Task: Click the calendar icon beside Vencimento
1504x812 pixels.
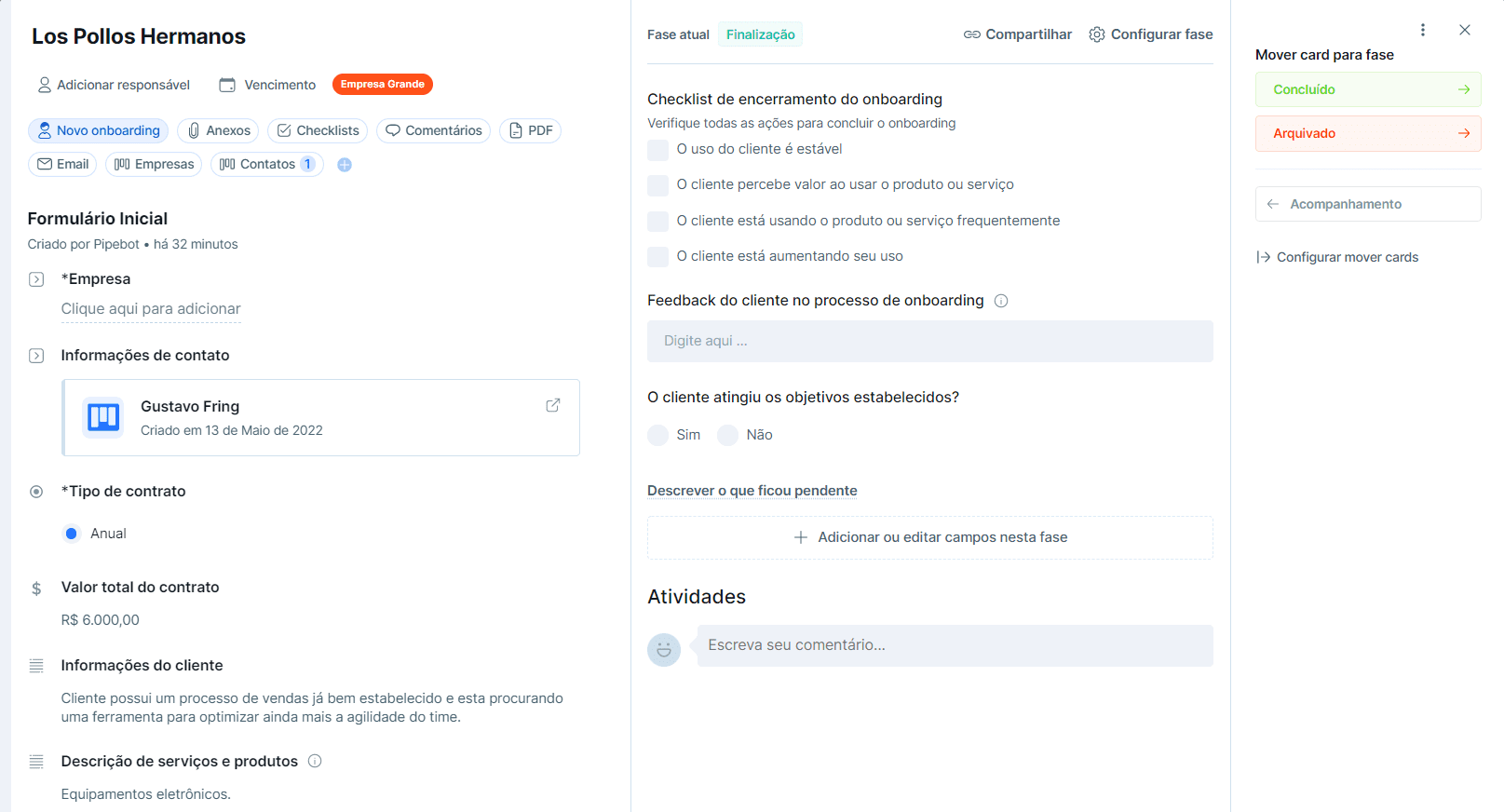Action: click(227, 85)
